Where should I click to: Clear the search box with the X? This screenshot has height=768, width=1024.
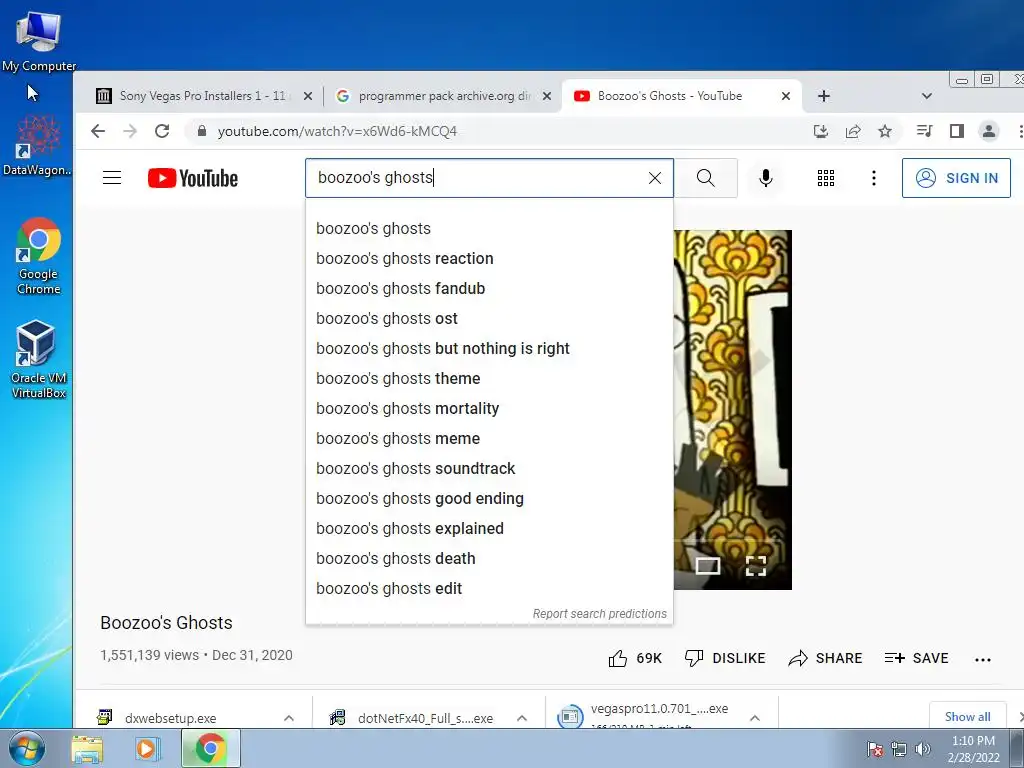point(654,178)
